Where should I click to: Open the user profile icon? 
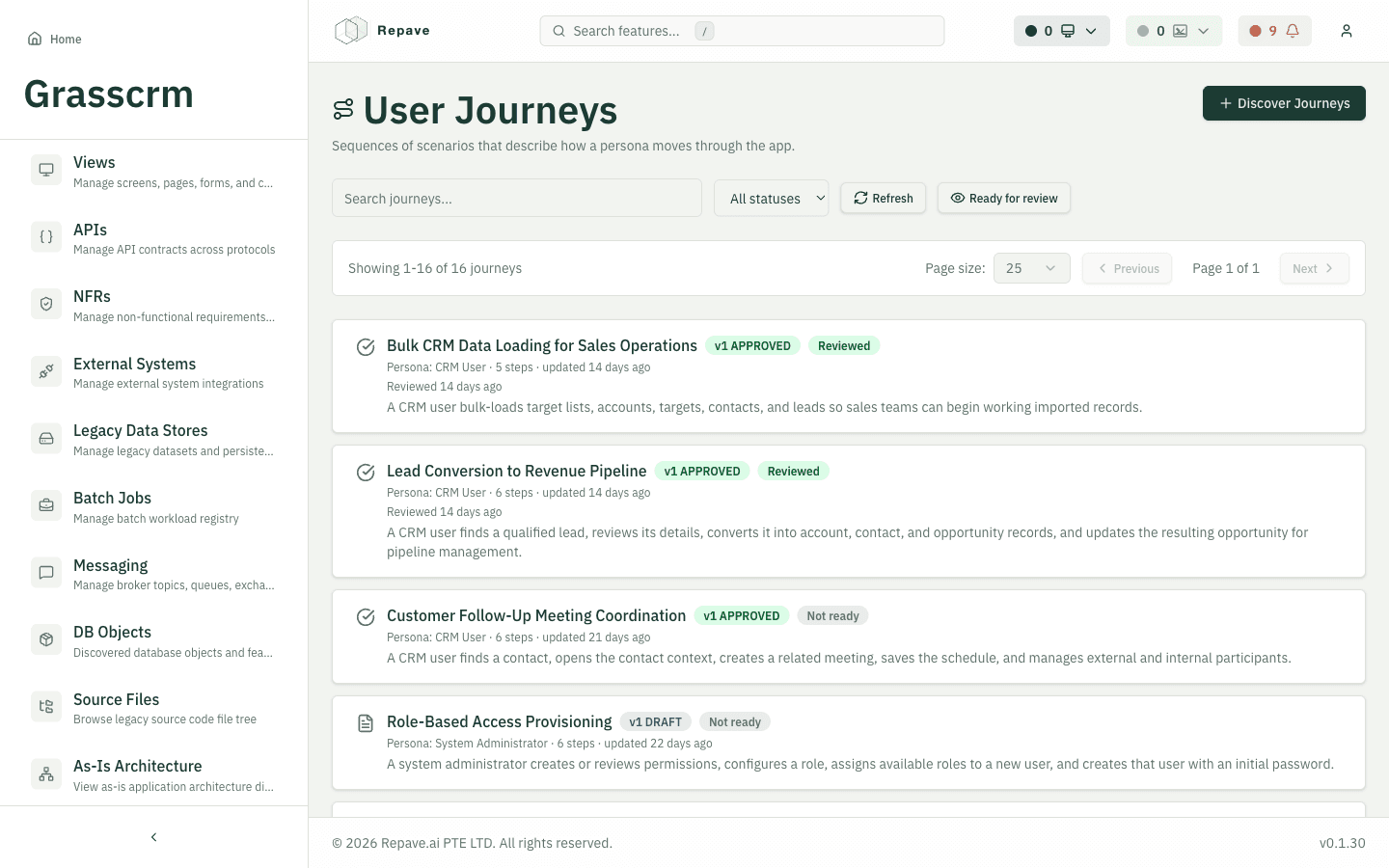click(1347, 31)
